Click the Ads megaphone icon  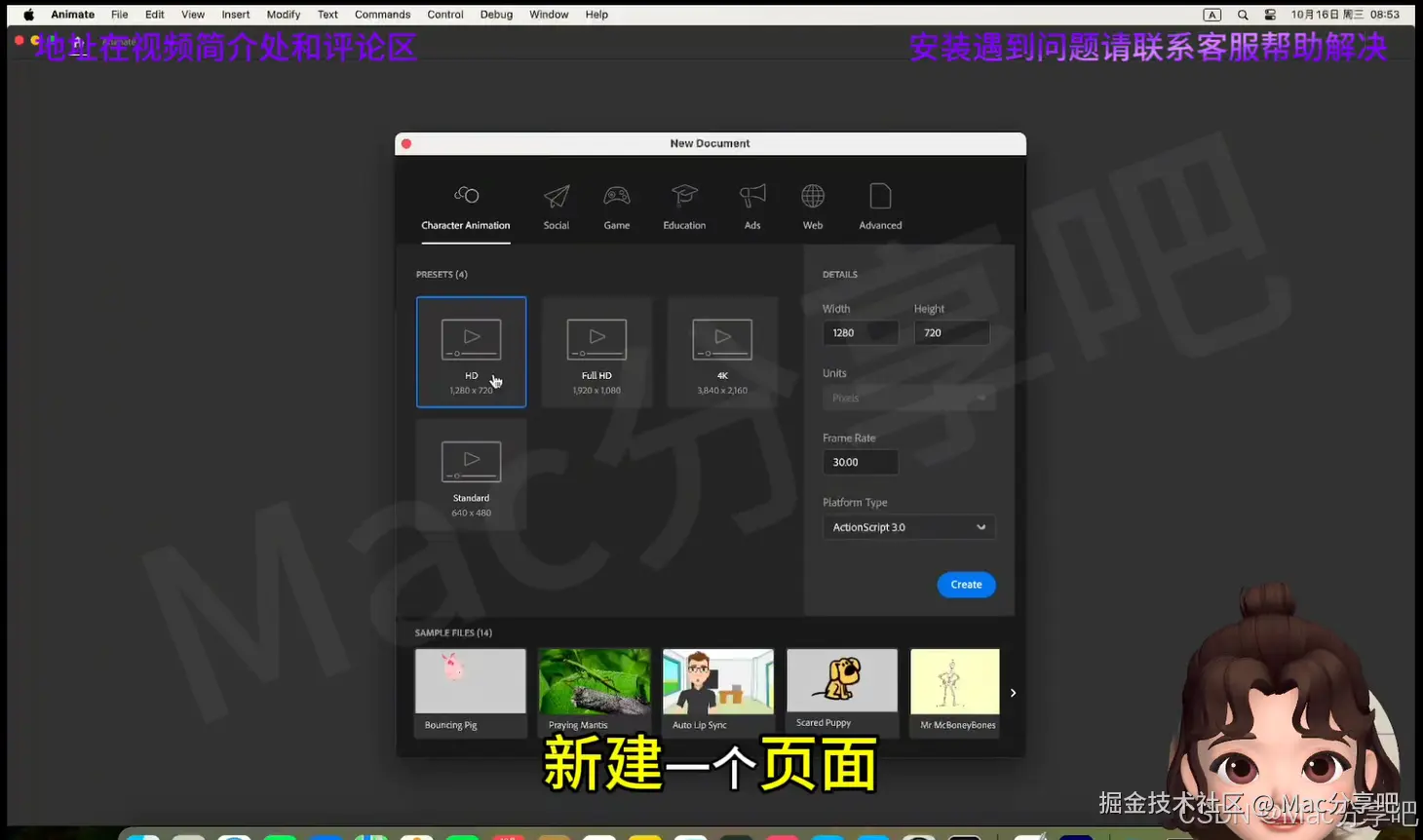[x=751, y=195]
